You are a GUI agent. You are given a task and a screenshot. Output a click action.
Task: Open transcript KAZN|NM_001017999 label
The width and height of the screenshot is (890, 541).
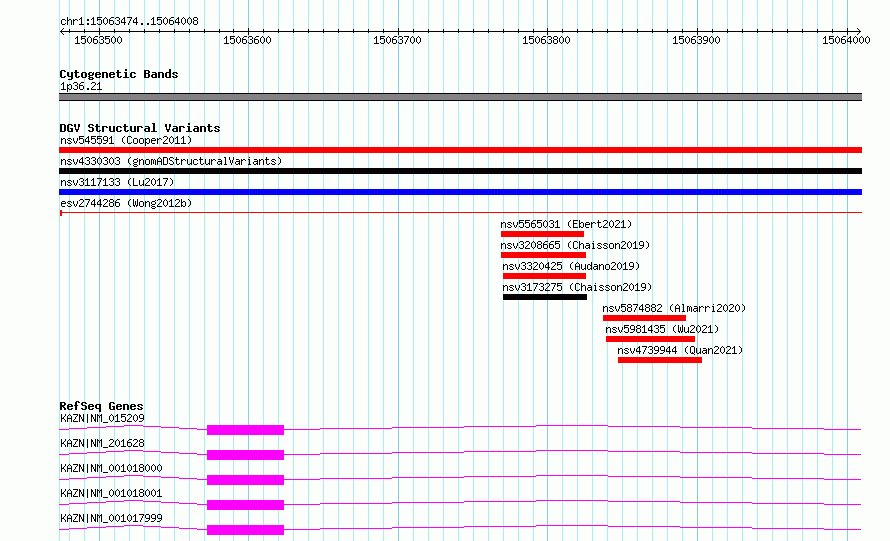coord(111,518)
